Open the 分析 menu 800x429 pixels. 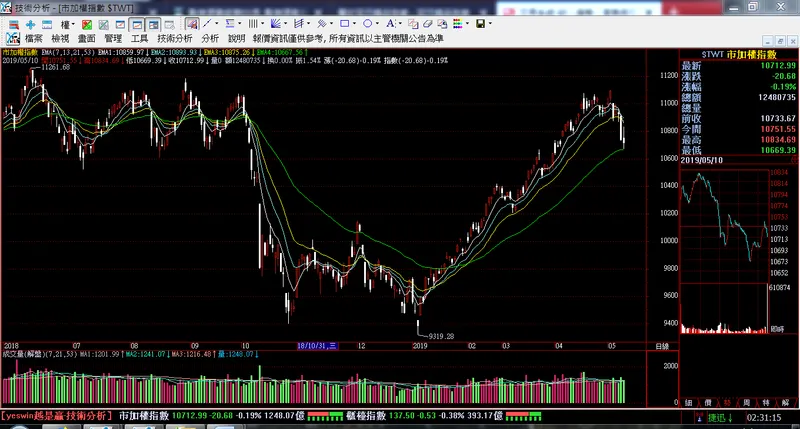(x=210, y=38)
